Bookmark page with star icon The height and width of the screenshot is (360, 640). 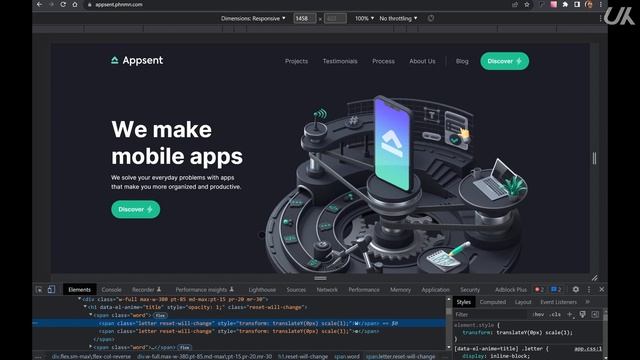(x=527, y=4)
